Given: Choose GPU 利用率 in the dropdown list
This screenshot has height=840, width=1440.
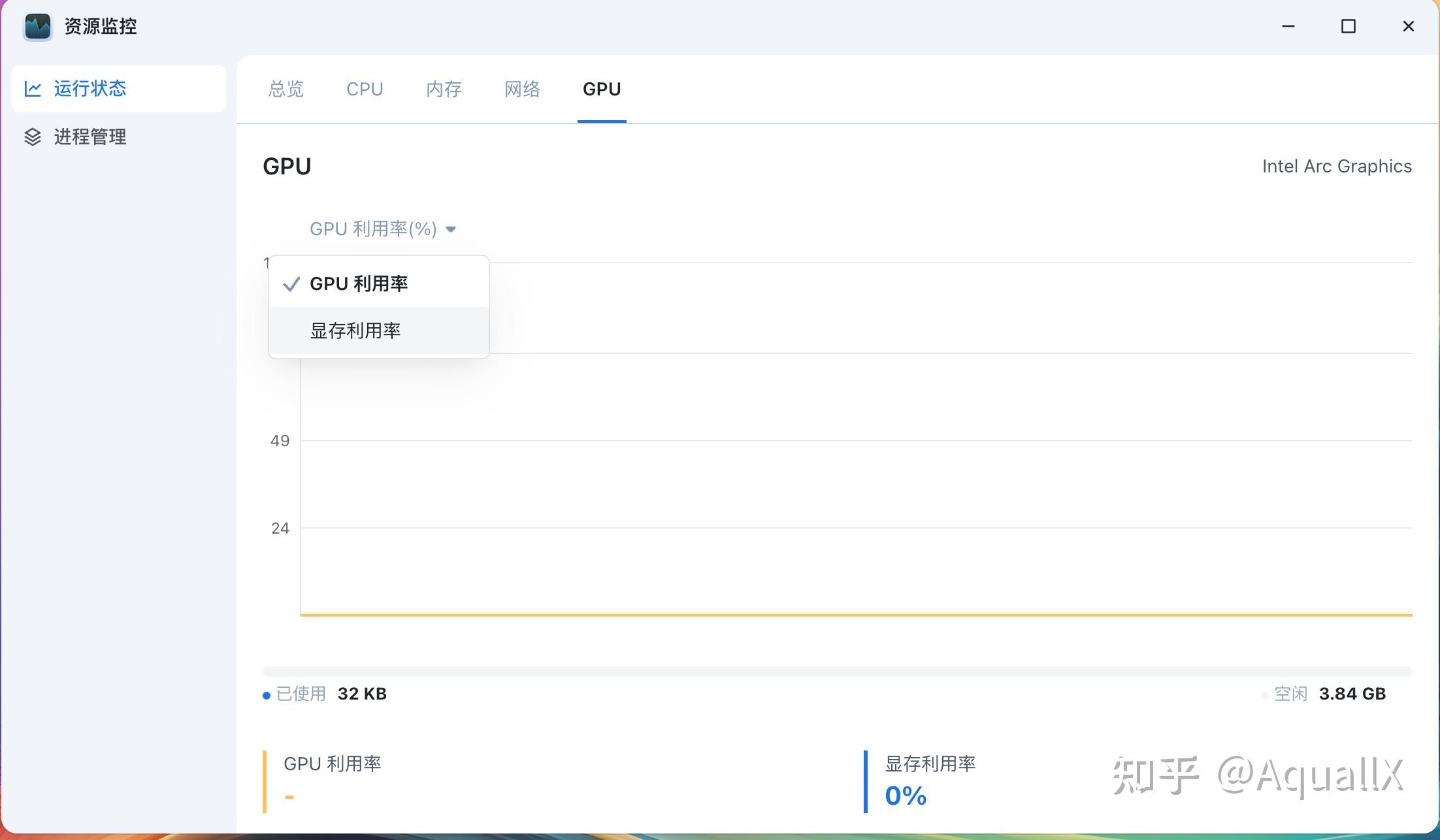Looking at the screenshot, I should [x=359, y=283].
